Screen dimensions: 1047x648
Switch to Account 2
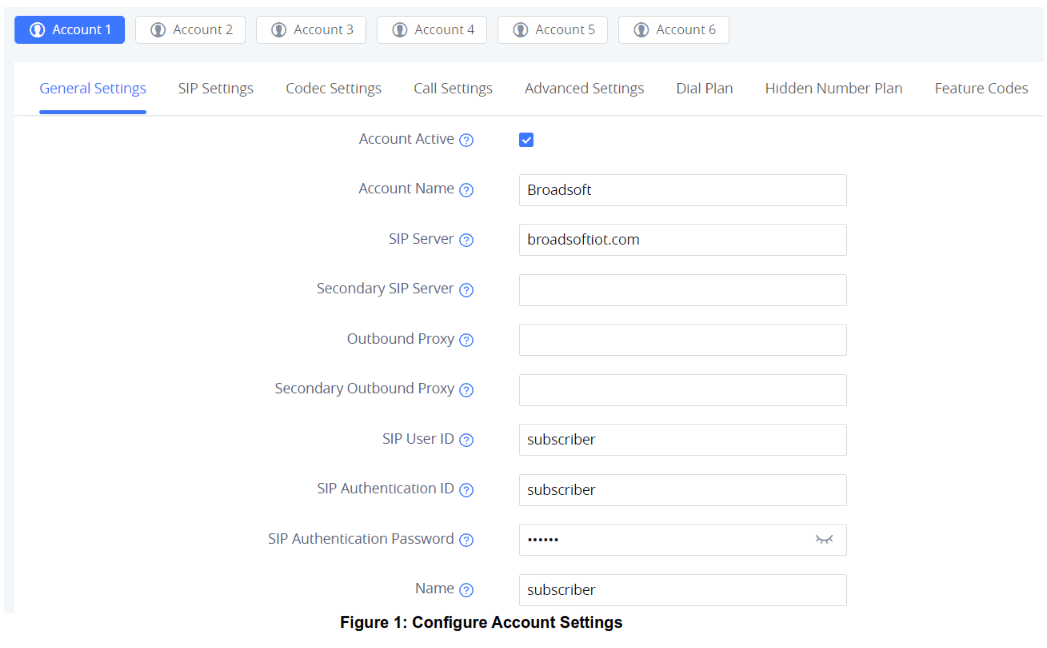pyautogui.click(x=191, y=30)
